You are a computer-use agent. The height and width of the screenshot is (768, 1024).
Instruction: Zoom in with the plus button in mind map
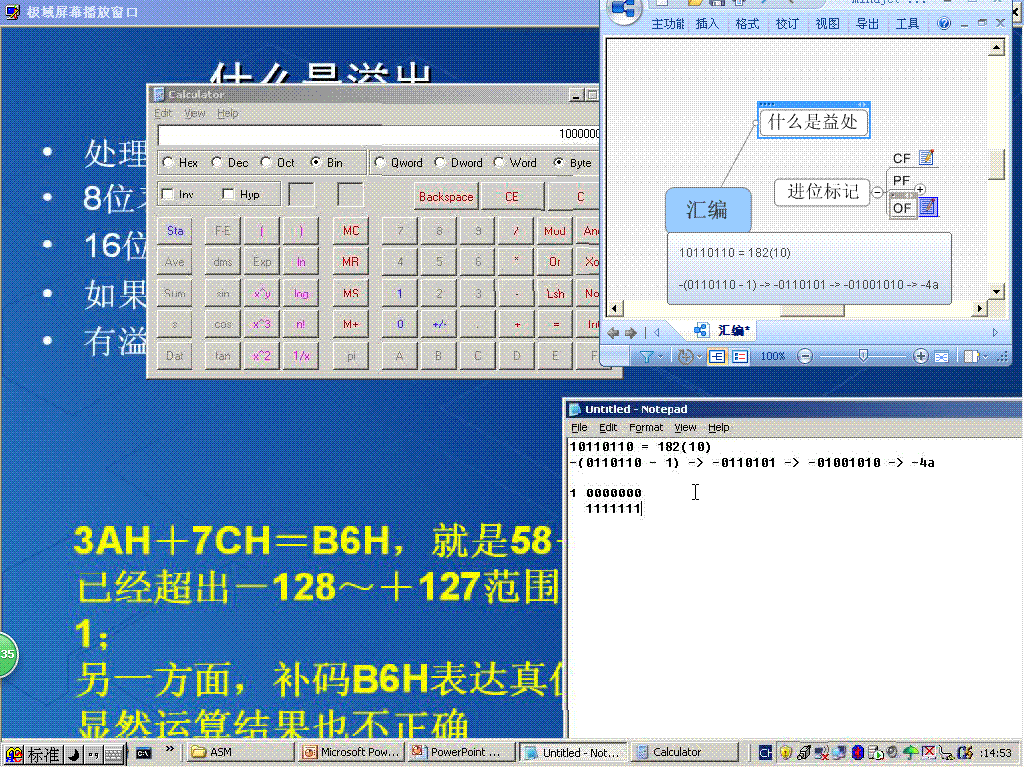click(x=921, y=357)
